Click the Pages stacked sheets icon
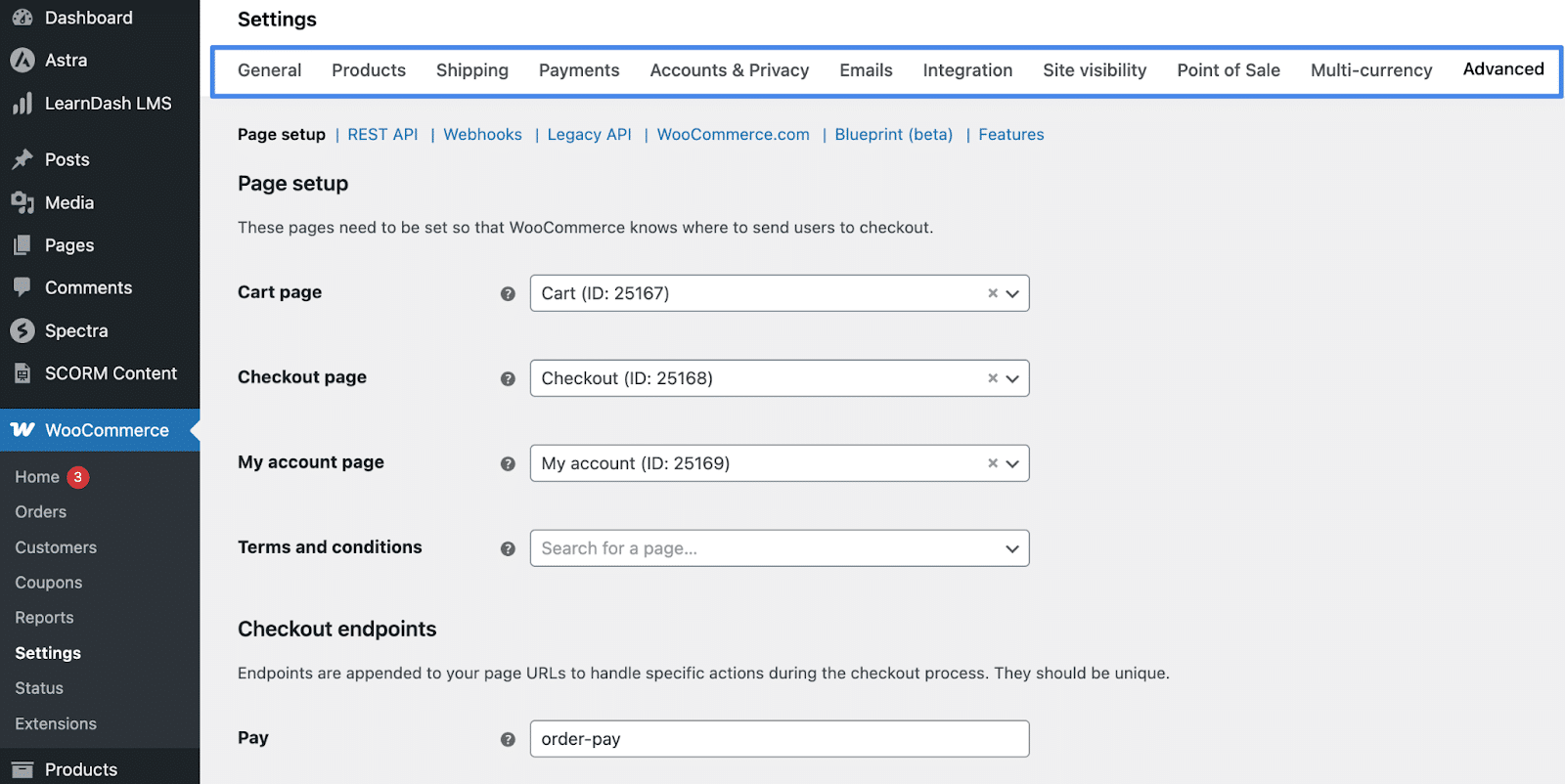Image resolution: width=1565 pixels, height=784 pixels. (x=22, y=245)
